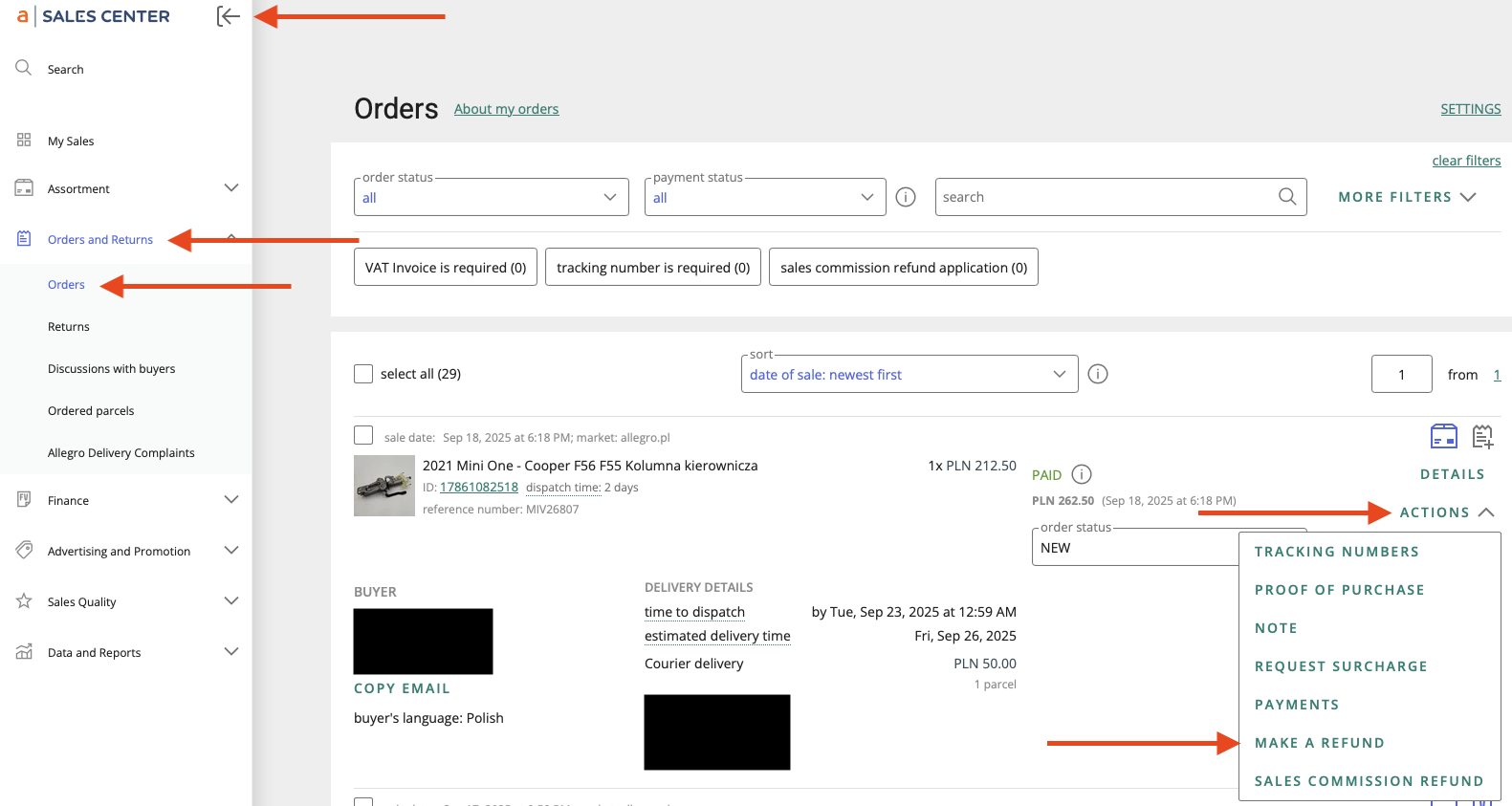This screenshot has height=806, width=1512.
Task: Open the order status filter dropdown
Action: 492,197
